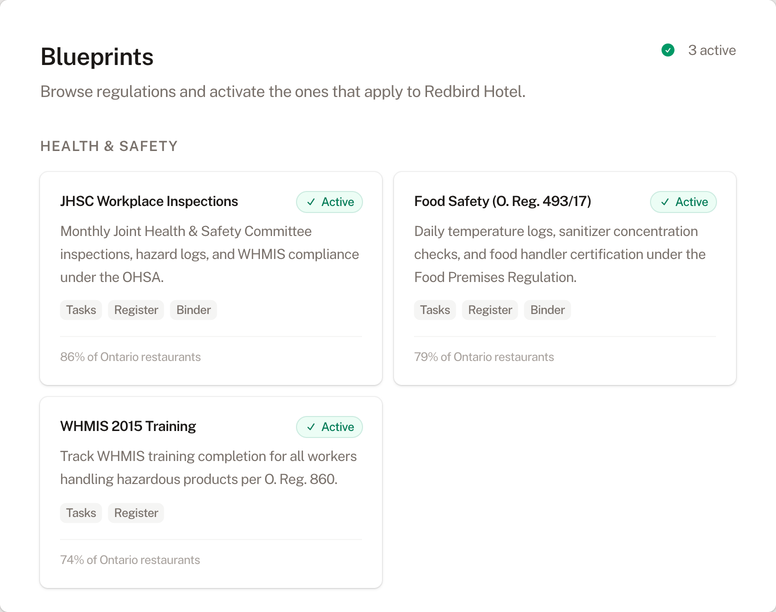This screenshot has width=776, height=612.
Task: Click 86% of Ontario restaurants footer
Action: (x=130, y=357)
